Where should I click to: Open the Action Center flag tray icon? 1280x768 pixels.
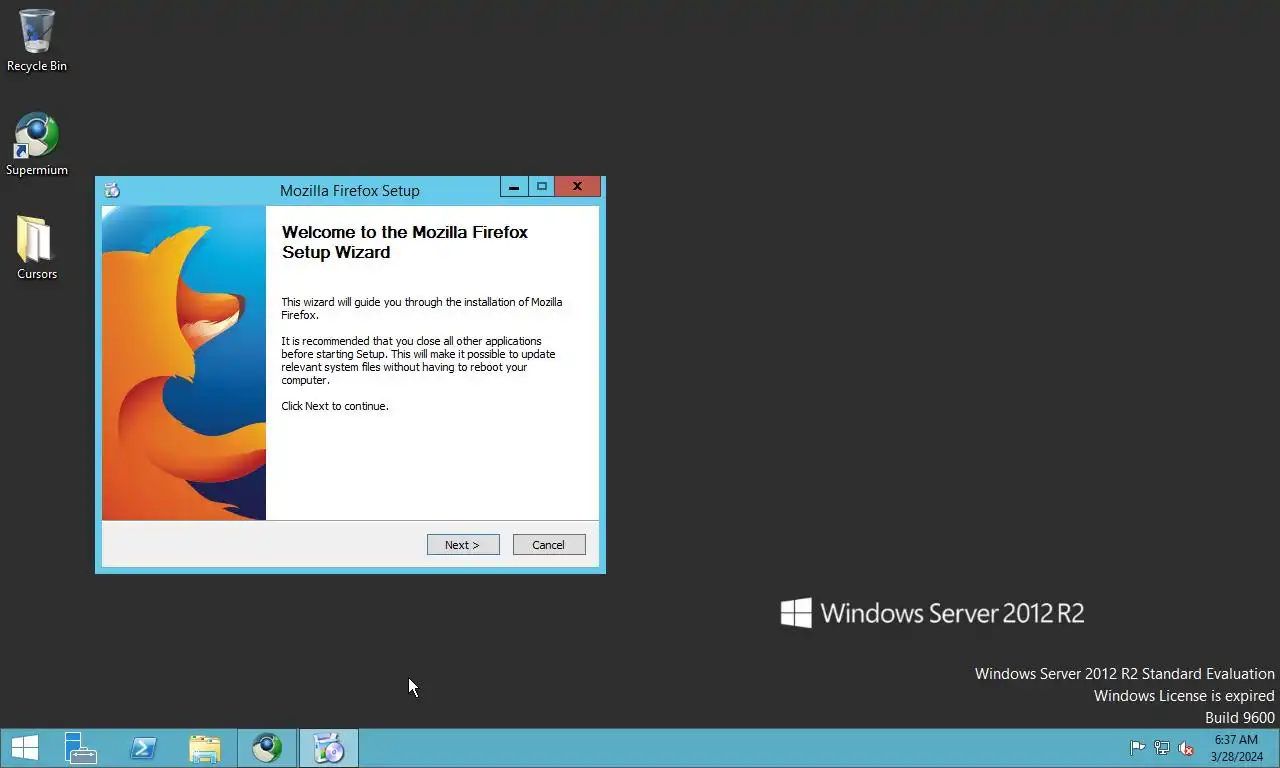[x=1137, y=748]
